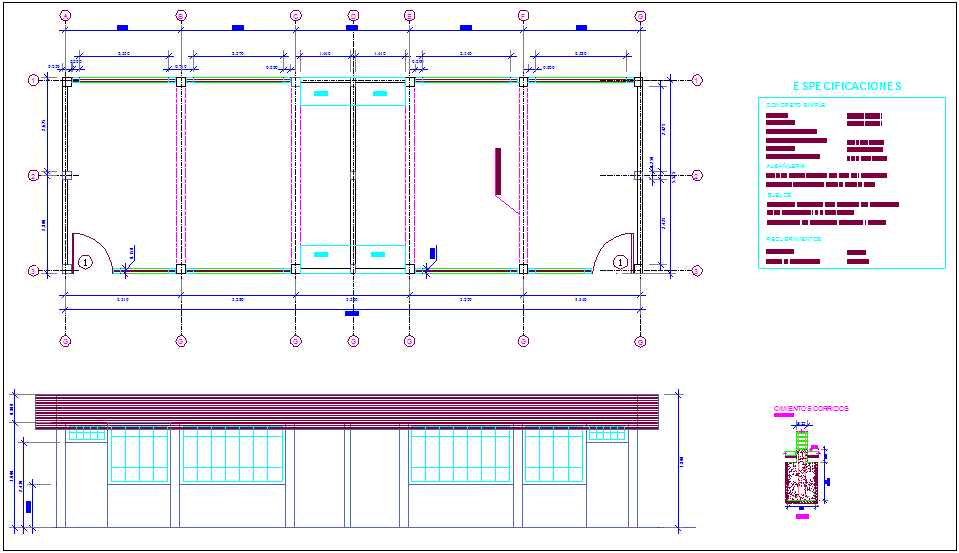Select the RECUBRIMIENTOS heading
The height and width of the screenshot is (553, 959).
(794, 240)
